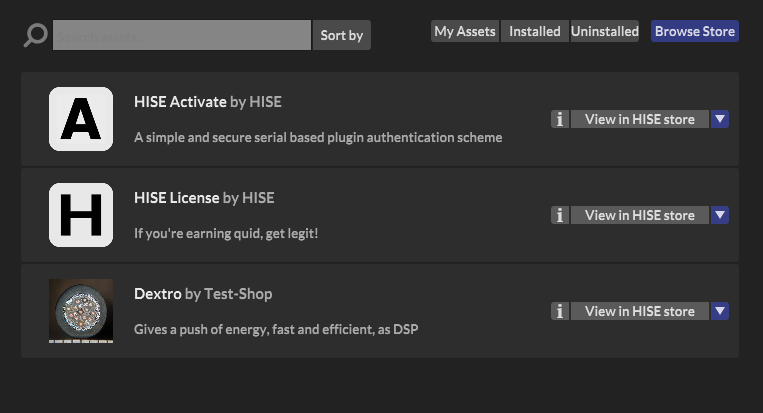This screenshot has height=413, width=763.
Task: Show info for HISE Activate
Action: click(x=560, y=119)
